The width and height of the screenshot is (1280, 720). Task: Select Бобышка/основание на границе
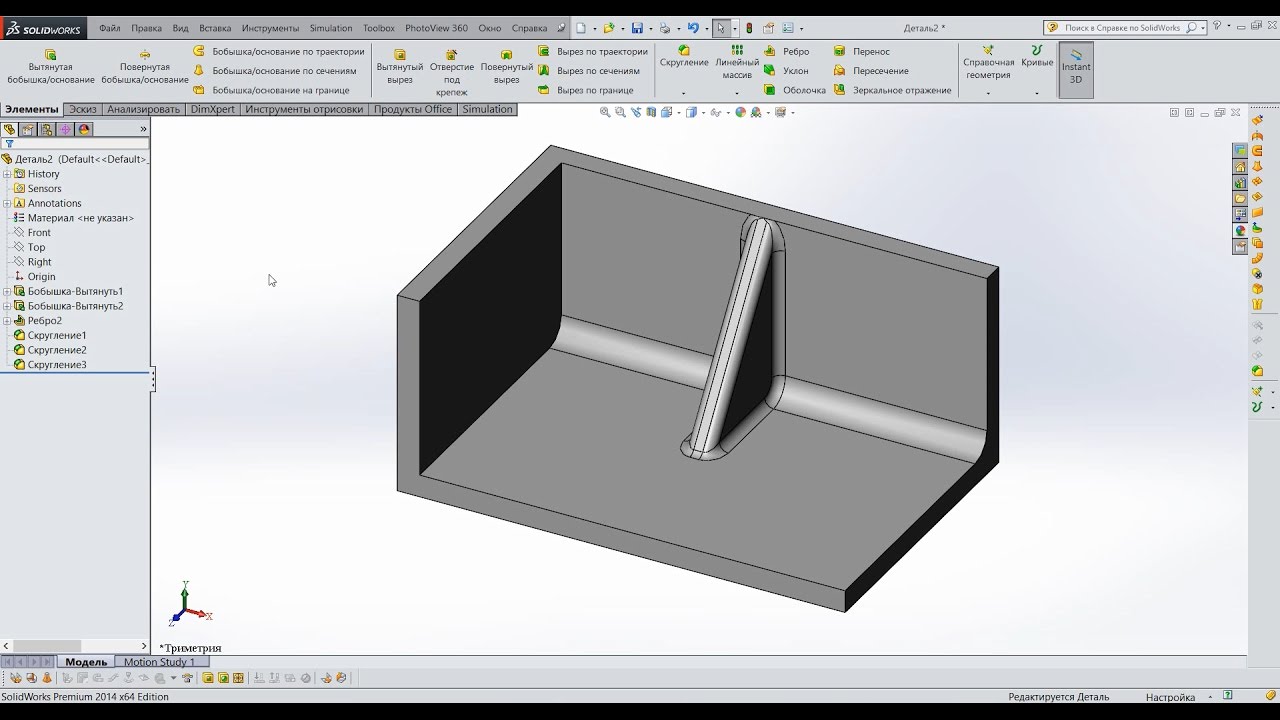click(271, 90)
